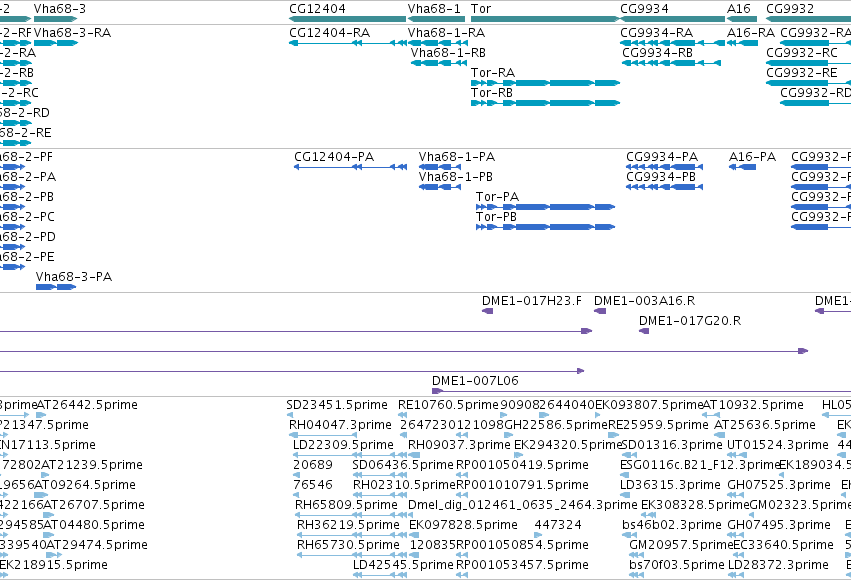This screenshot has width=851, height=580.
Task: Click the LD36315.3prime EST label
Action: [x=670, y=485]
